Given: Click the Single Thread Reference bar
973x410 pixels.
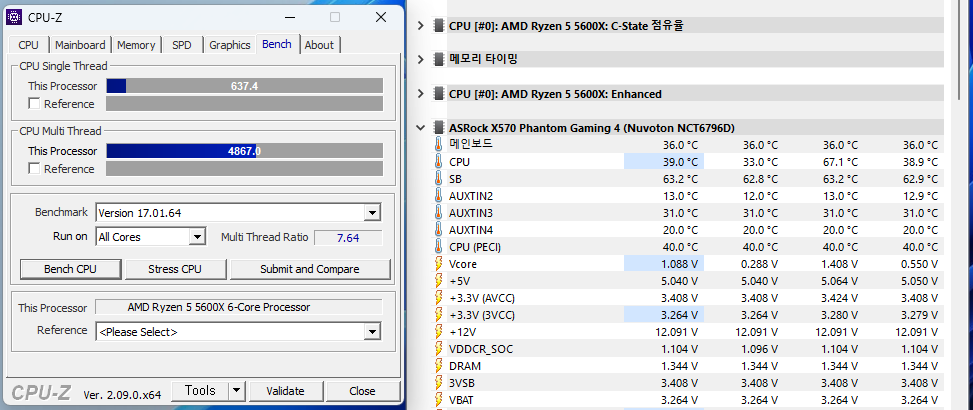Looking at the screenshot, I should (244, 104).
